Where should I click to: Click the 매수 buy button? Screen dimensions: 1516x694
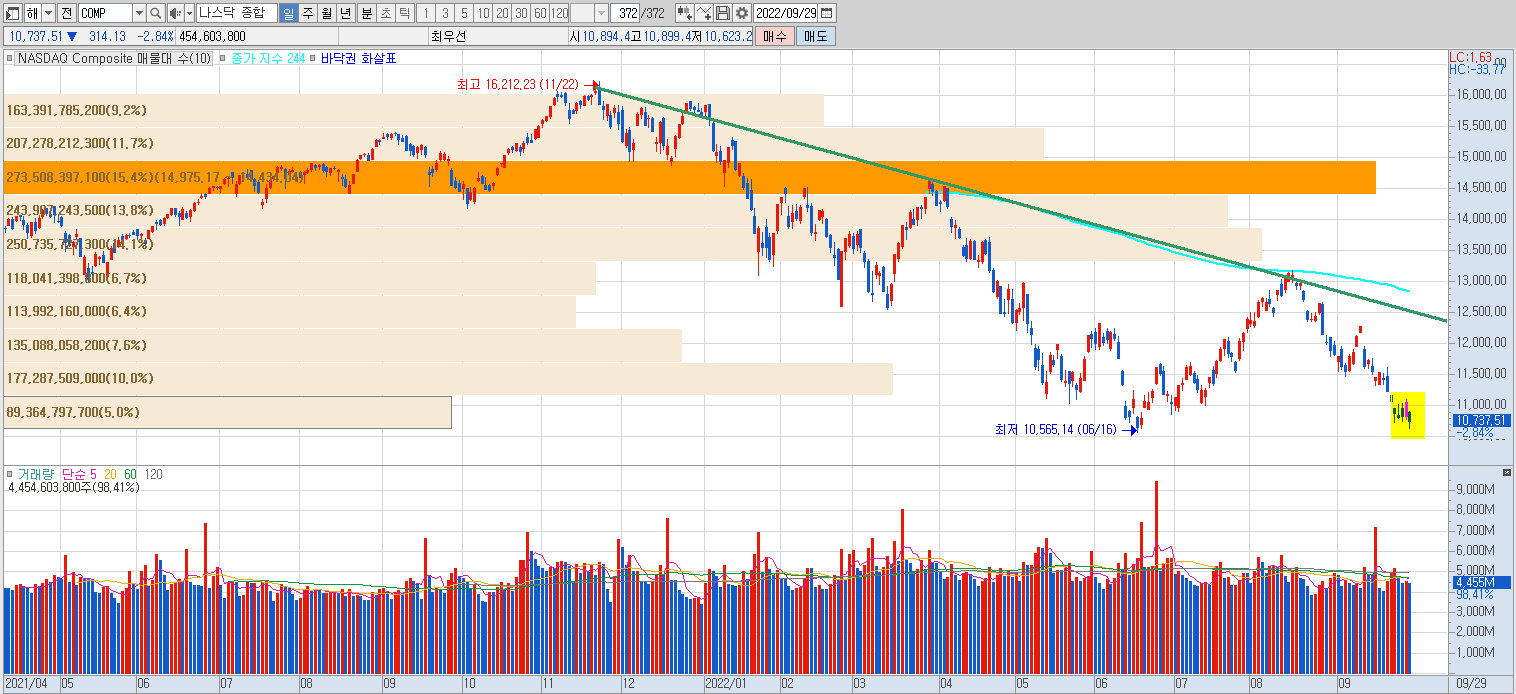pyautogui.click(x=775, y=36)
